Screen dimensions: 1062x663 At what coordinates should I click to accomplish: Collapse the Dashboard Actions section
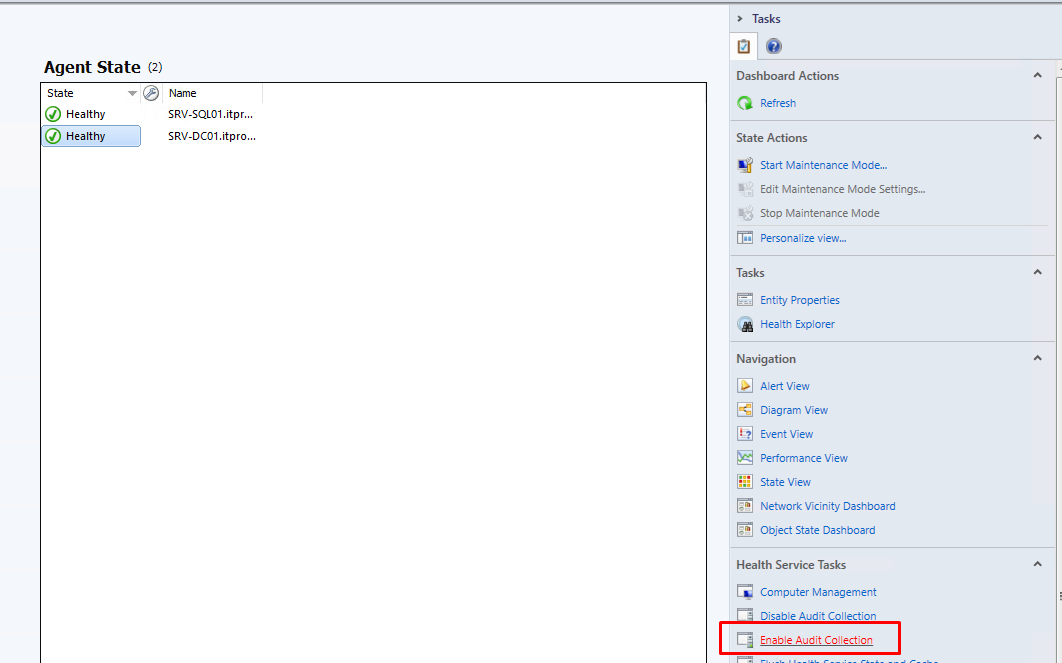tap(1037, 75)
